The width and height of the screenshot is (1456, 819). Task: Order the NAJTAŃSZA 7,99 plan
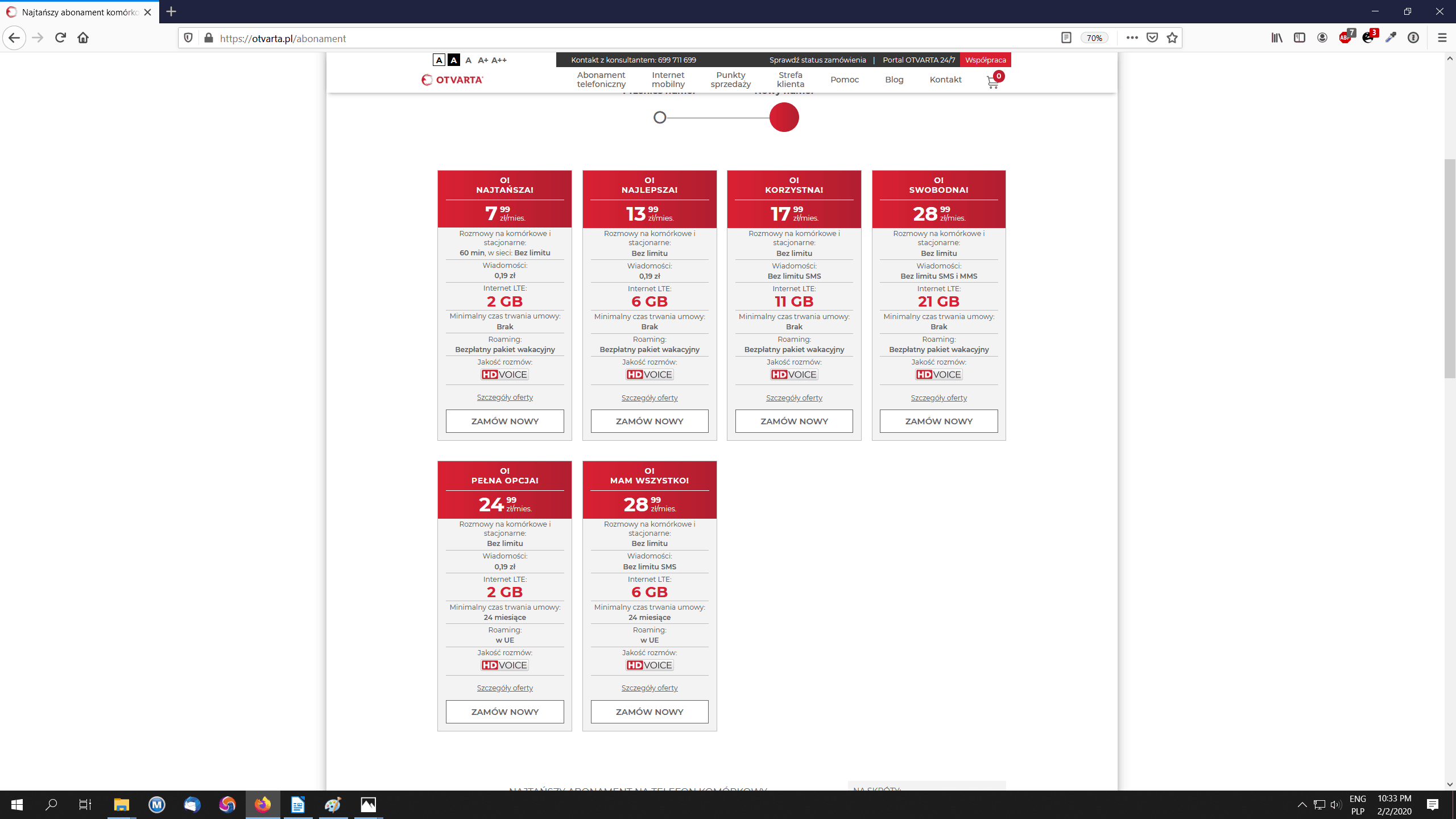[x=504, y=421]
